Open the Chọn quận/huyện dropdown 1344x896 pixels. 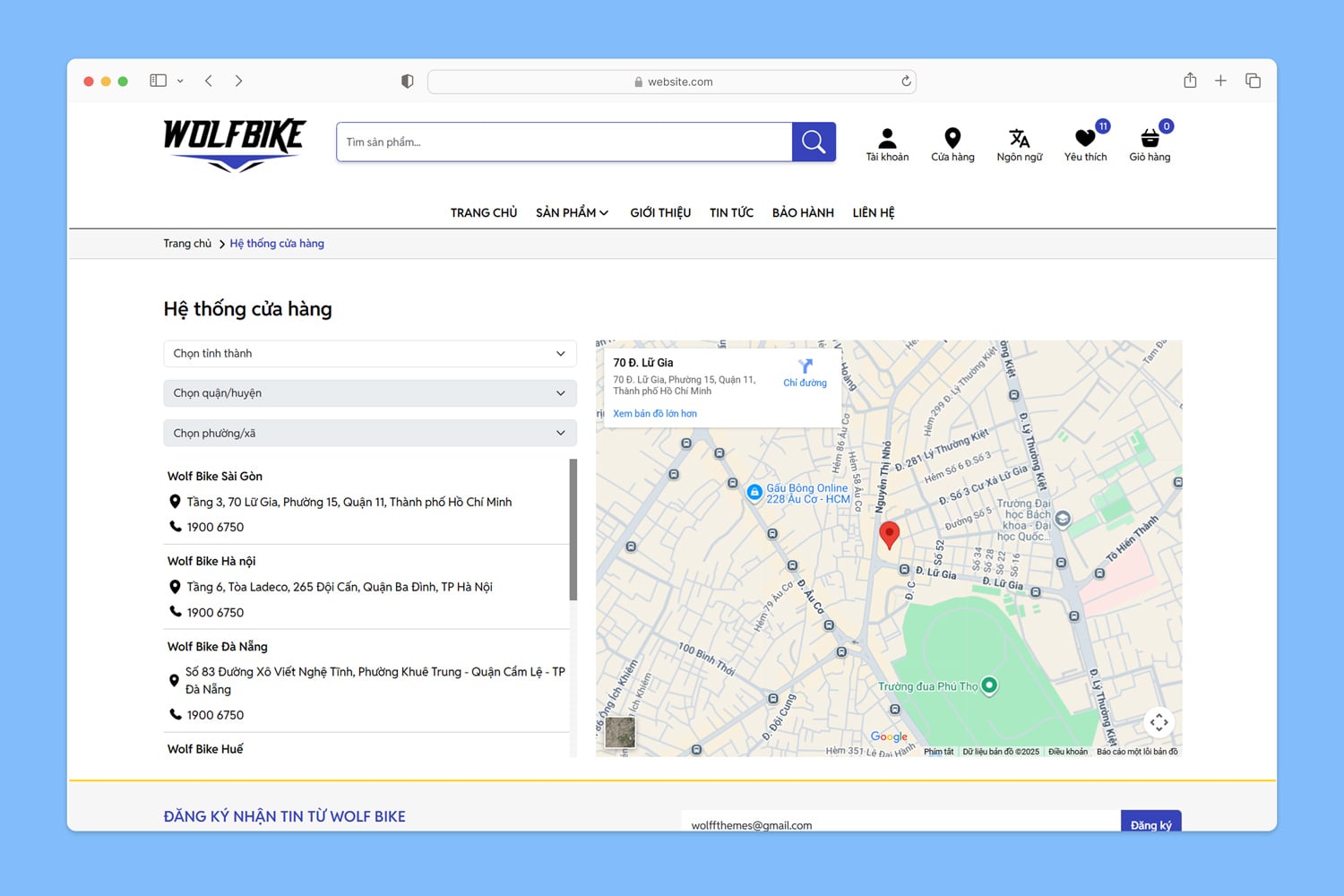pyautogui.click(x=369, y=393)
